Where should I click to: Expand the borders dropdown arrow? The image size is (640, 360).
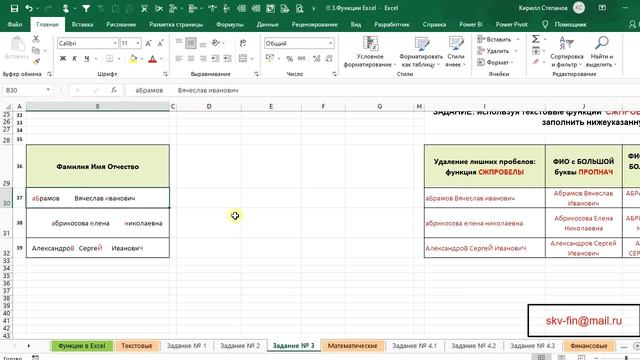119,59
